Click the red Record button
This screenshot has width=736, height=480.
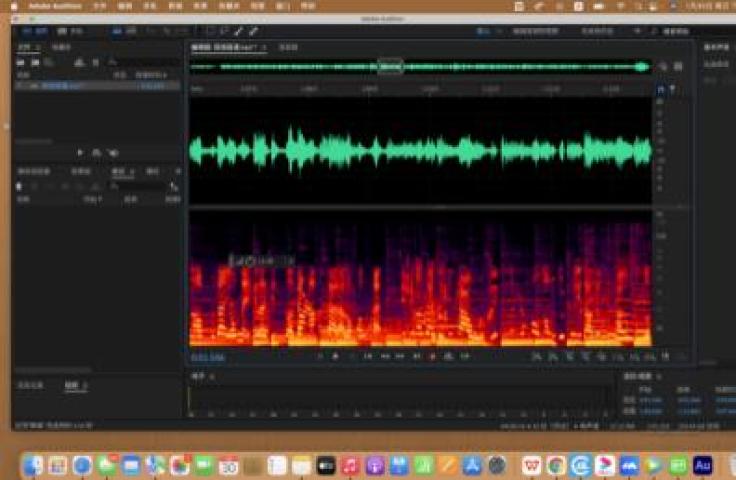click(432, 356)
